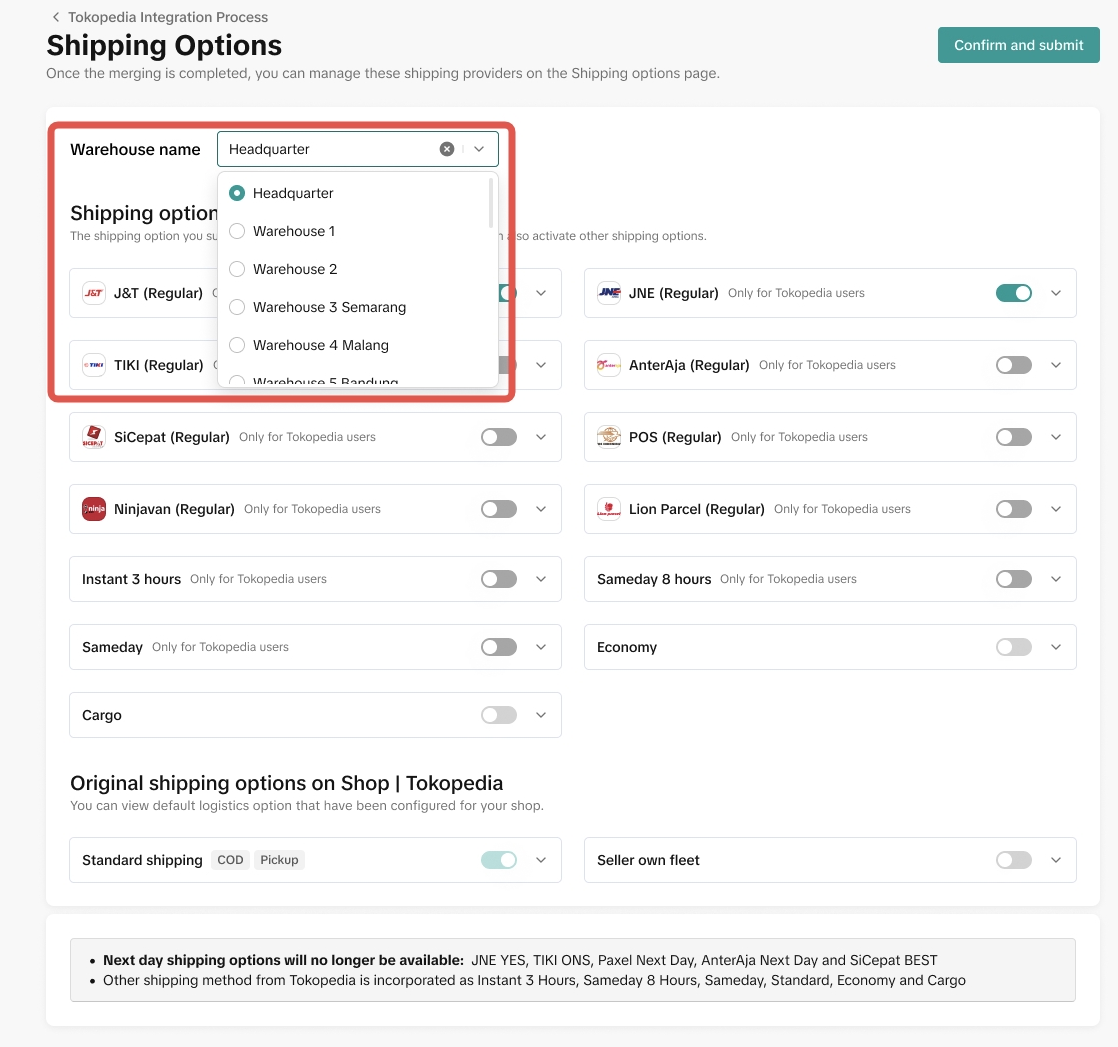Click the Lion Parcel courier logo icon

[x=609, y=509]
